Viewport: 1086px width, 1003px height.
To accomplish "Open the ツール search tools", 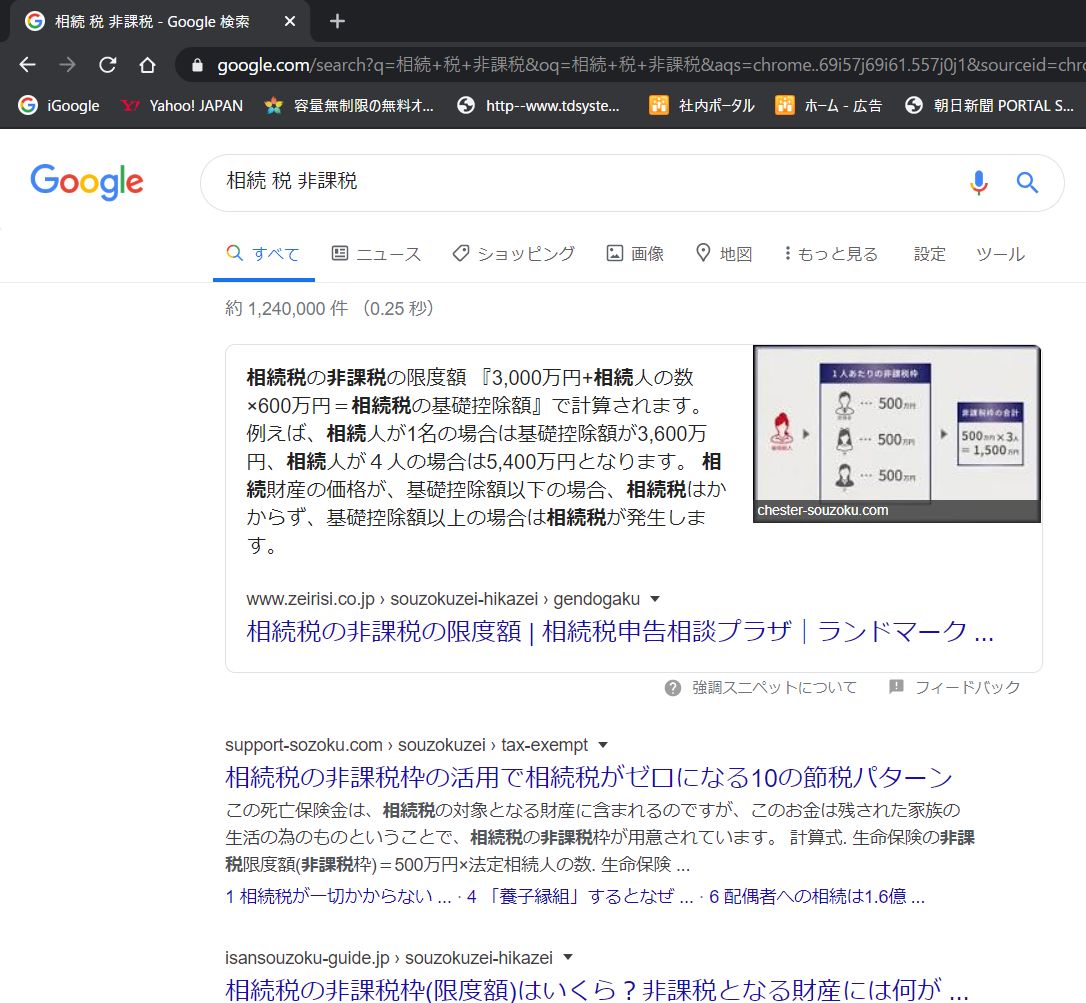I will [x=1000, y=254].
